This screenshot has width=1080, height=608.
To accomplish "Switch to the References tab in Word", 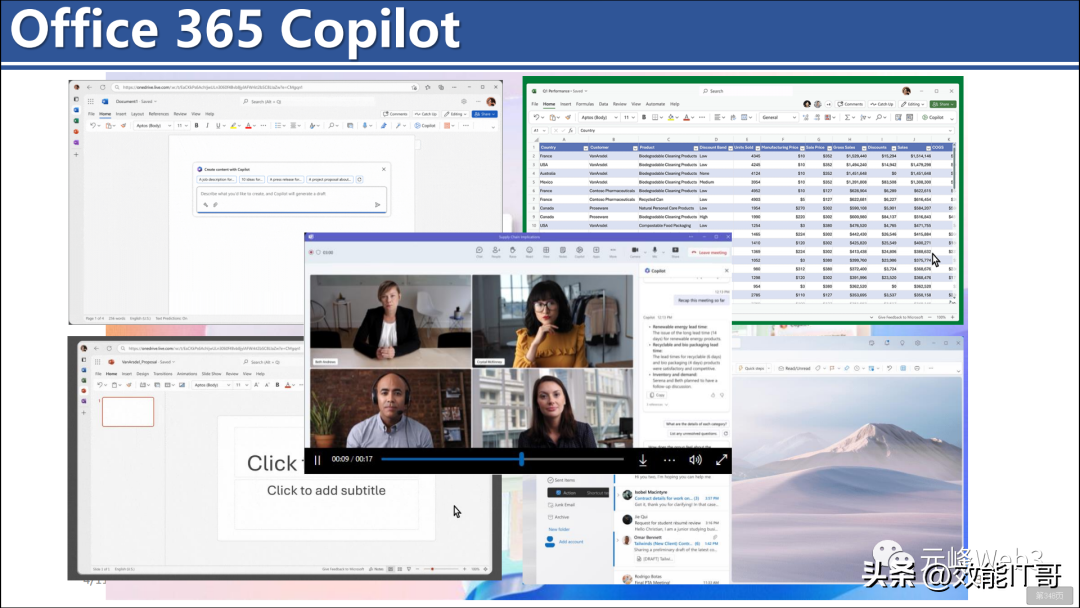I will [x=158, y=114].
